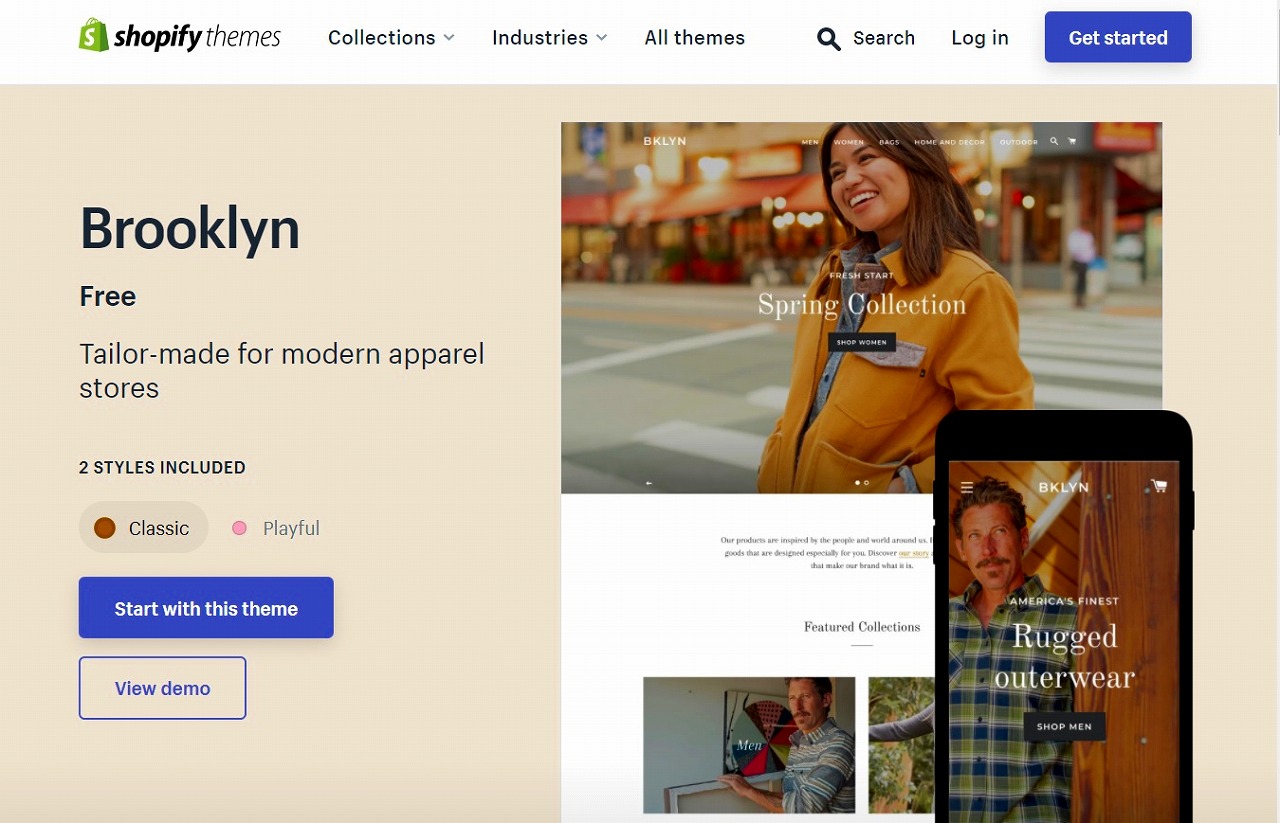Expand the Collections dropdown menu
Image resolution: width=1280 pixels, height=823 pixels.
coord(391,38)
